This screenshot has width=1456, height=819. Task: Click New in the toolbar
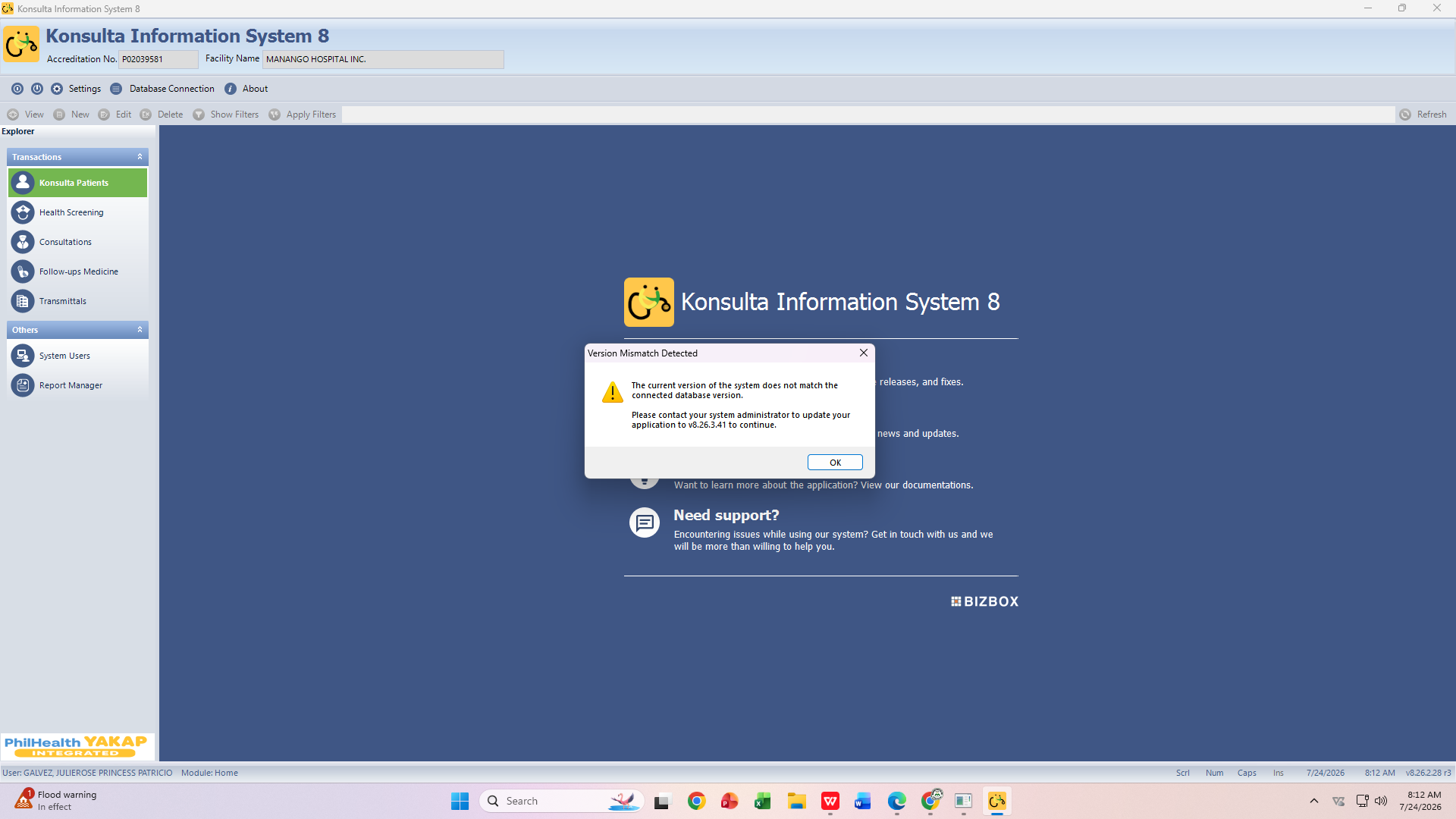click(71, 115)
